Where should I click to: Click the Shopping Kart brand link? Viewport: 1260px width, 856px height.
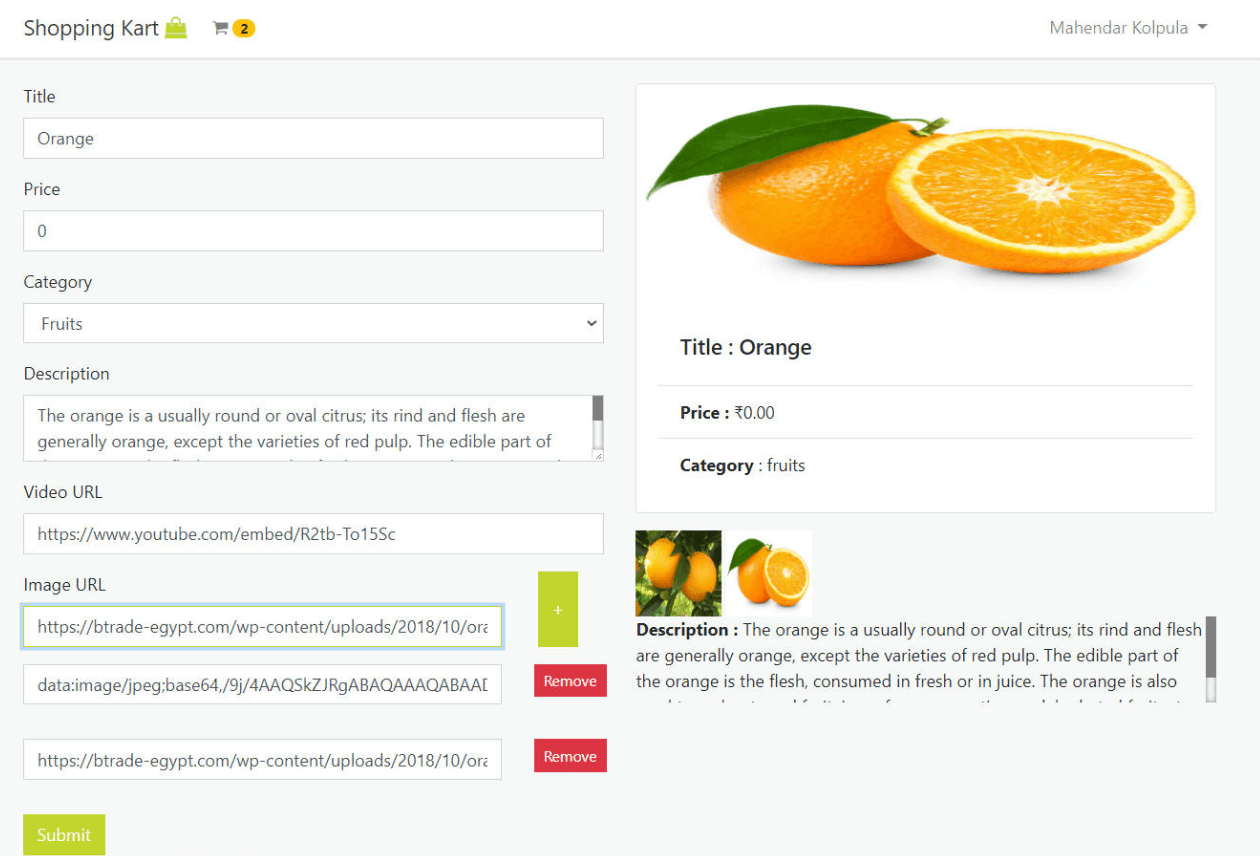point(91,28)
